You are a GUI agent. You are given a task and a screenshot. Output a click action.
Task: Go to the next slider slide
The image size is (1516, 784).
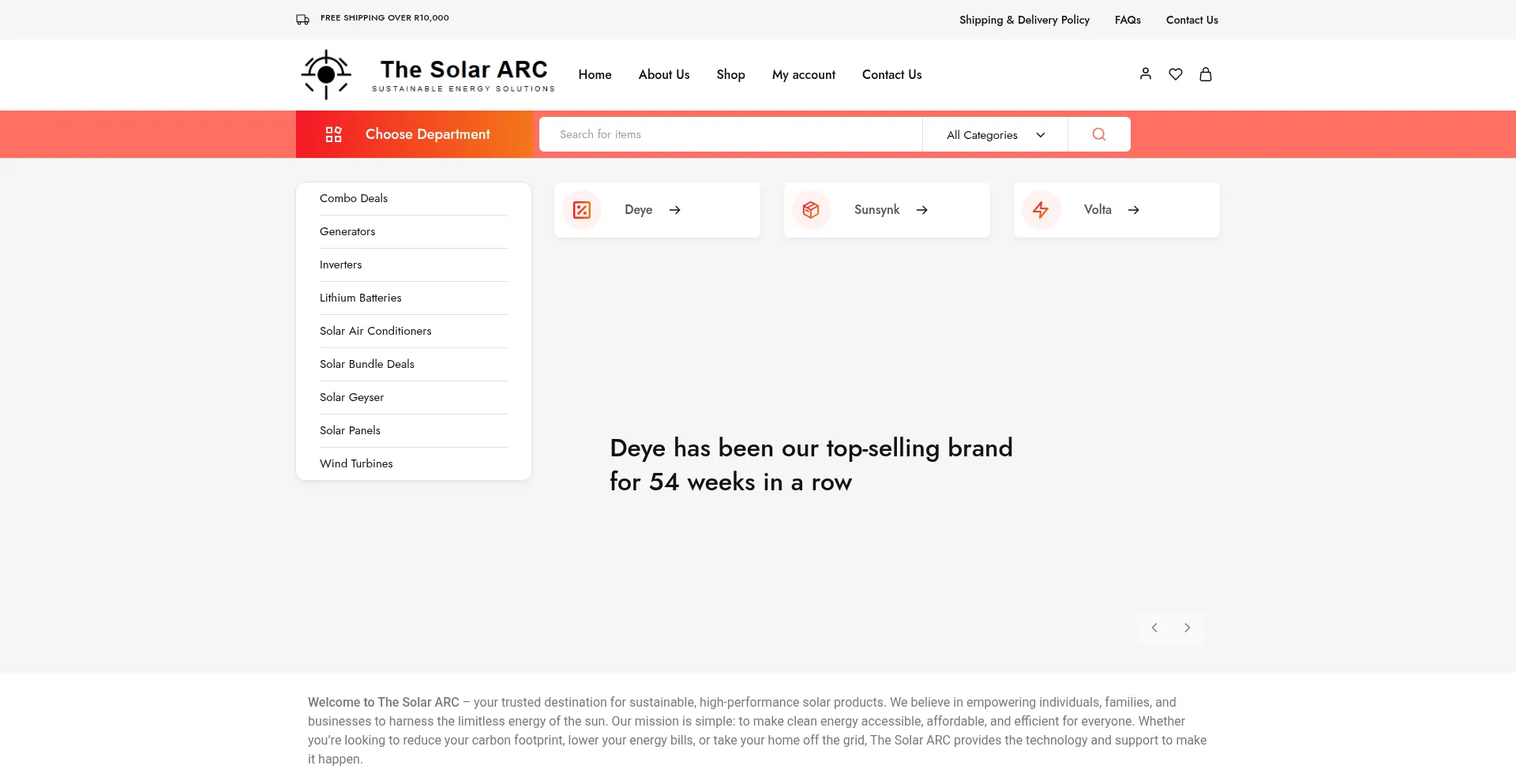point(1187,628)
